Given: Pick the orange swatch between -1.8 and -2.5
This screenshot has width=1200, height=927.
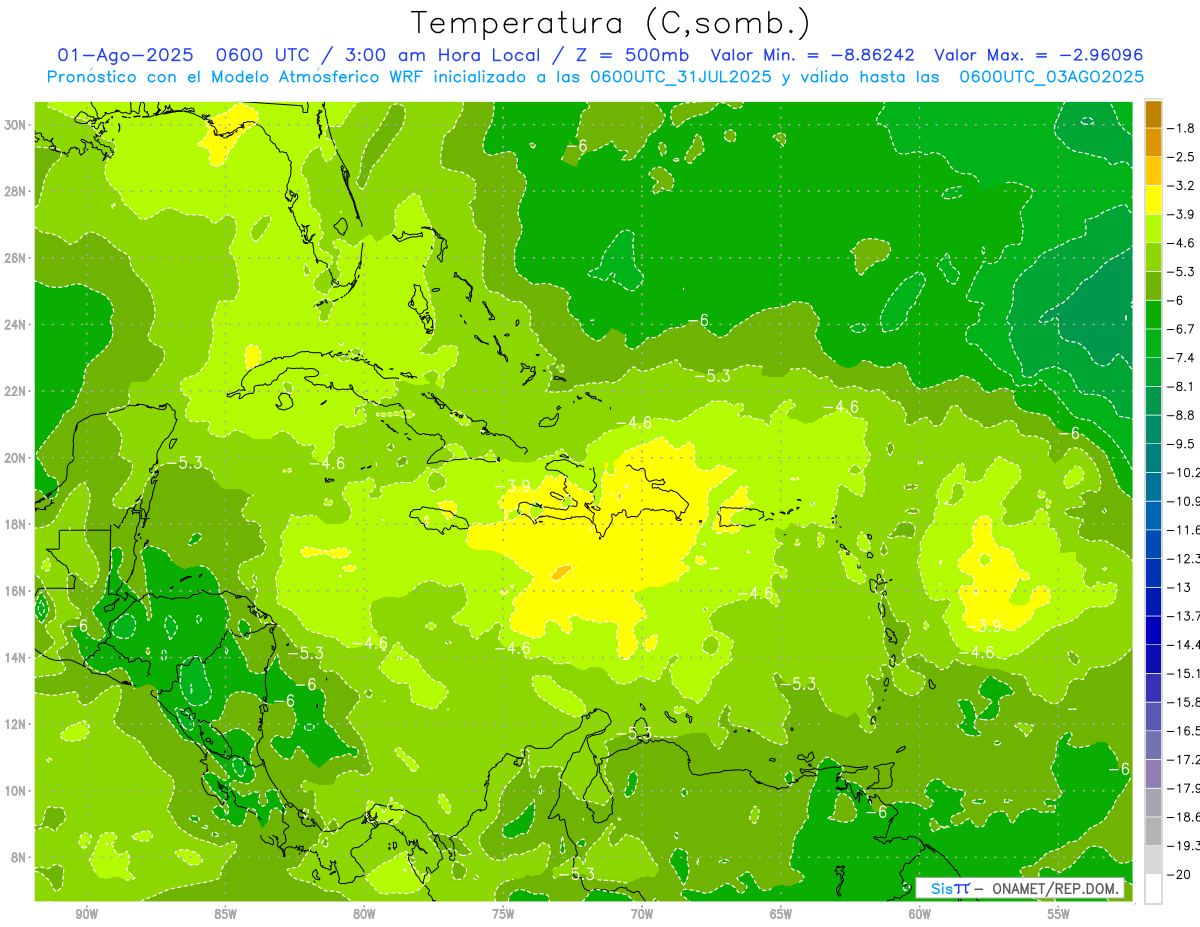Looking at the screenshot, I should click(1153, 142).
